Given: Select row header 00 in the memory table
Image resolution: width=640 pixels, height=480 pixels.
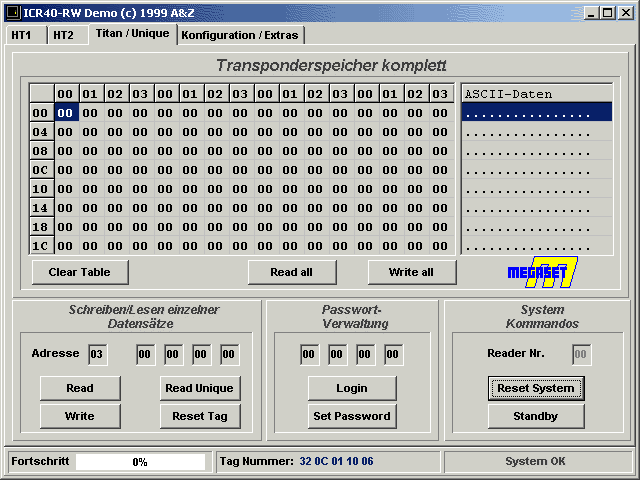Looking at the screenshot, I should click(x=42, y=113).
